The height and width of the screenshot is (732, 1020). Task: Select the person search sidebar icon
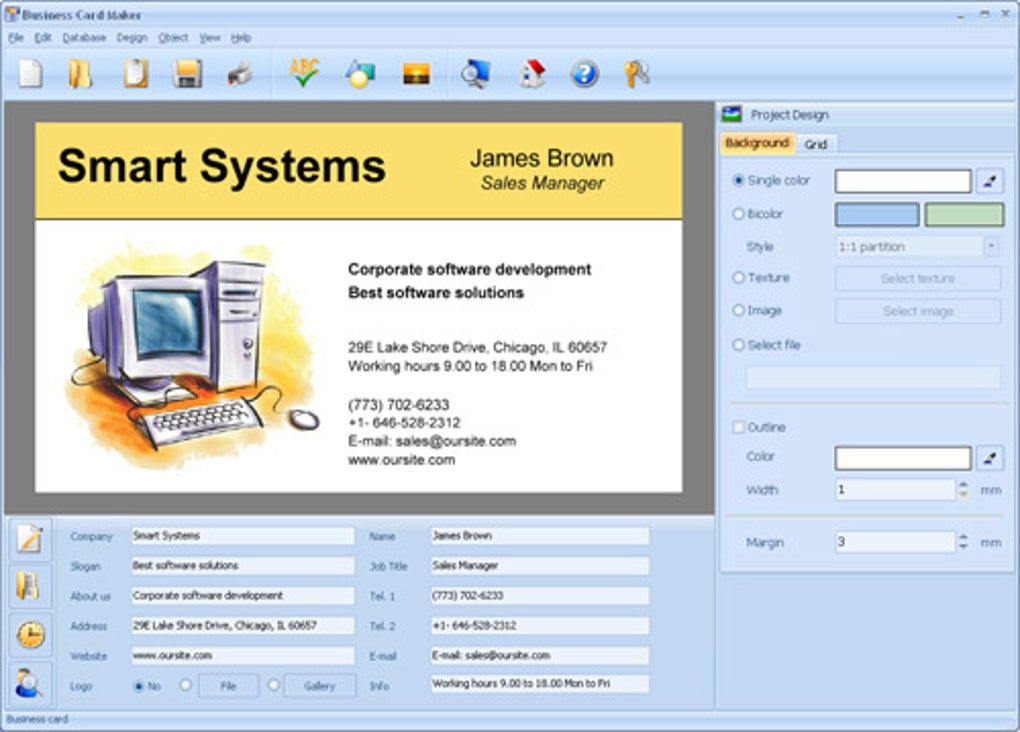(30, 683)
